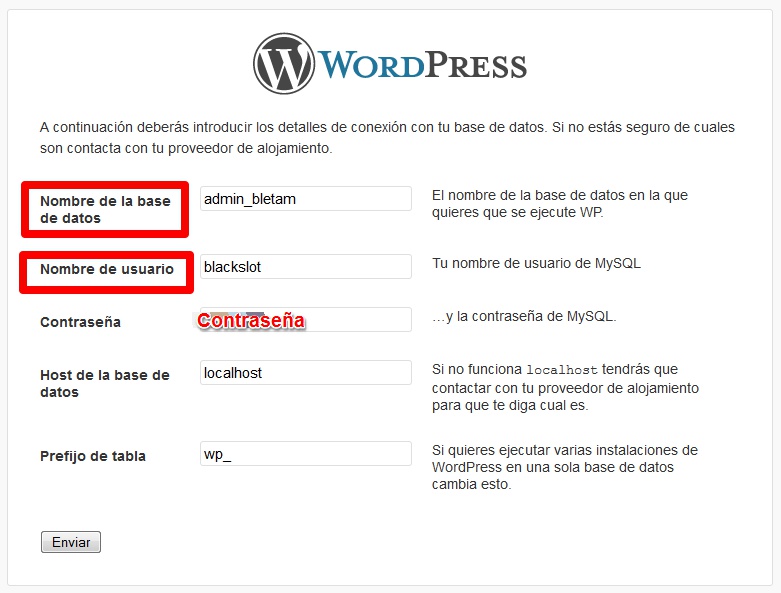Click the database host field containing localhost

click(306, 372)
